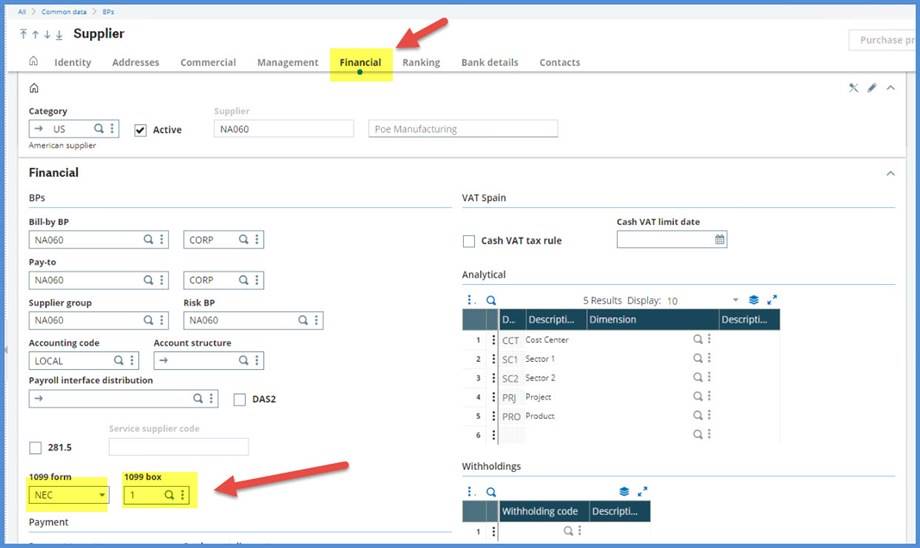Click the magnifier in the Accounting code field
The image size is (920, 548).
[x=118, y=360]
